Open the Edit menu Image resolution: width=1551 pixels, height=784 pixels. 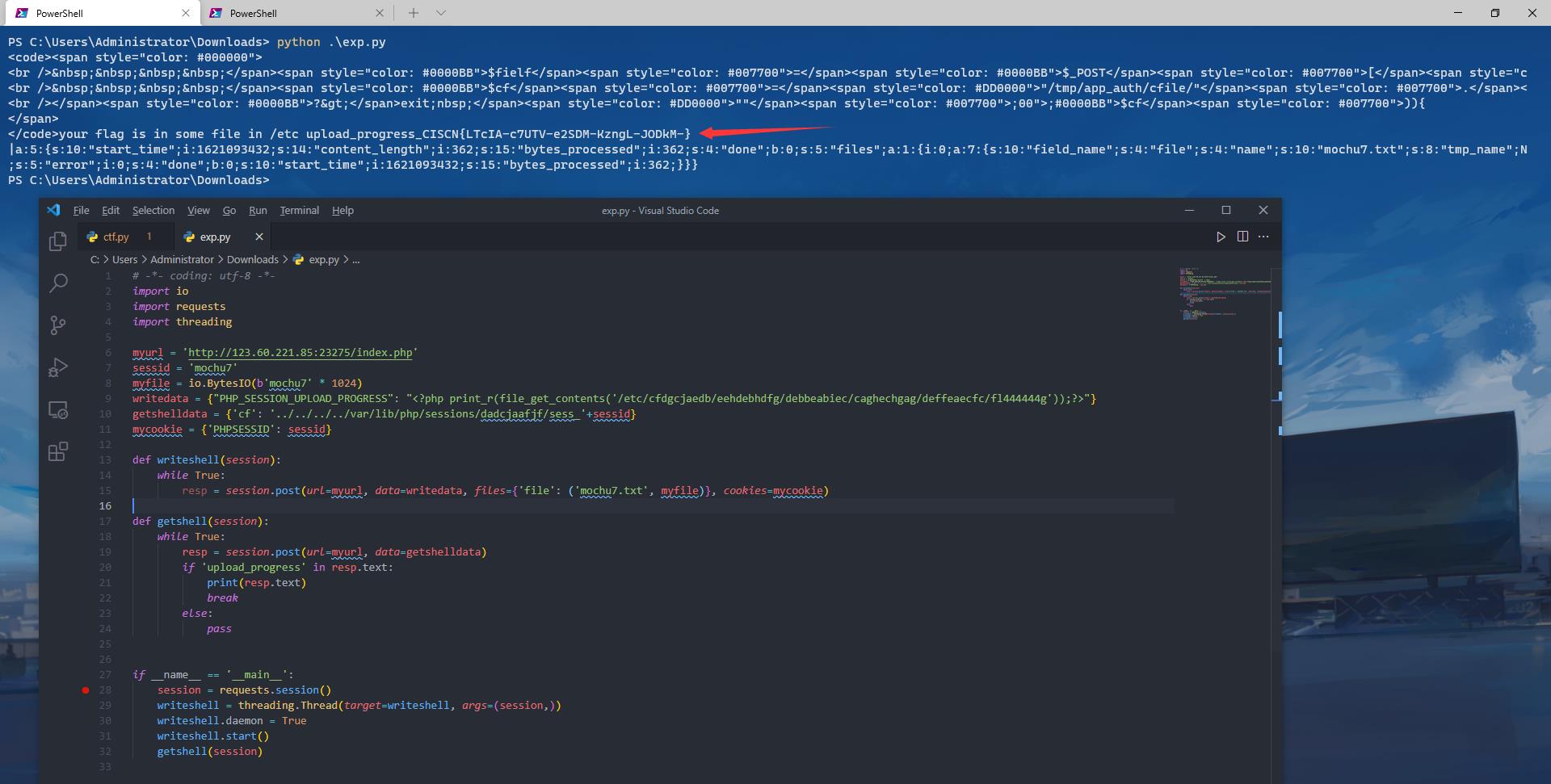[111, 210]
